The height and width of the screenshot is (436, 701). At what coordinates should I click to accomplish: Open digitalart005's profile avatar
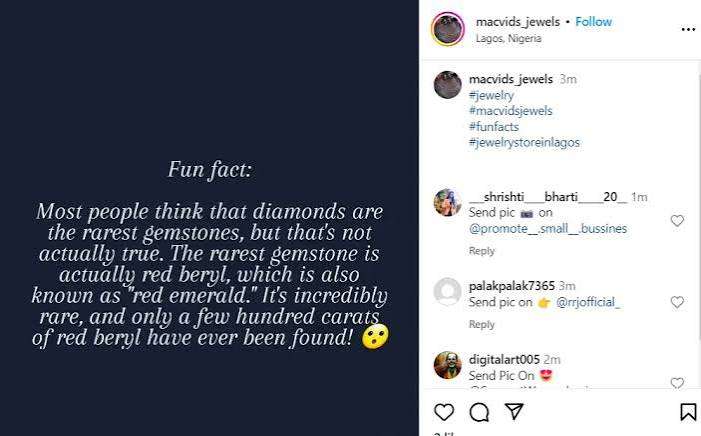point(448,365)
